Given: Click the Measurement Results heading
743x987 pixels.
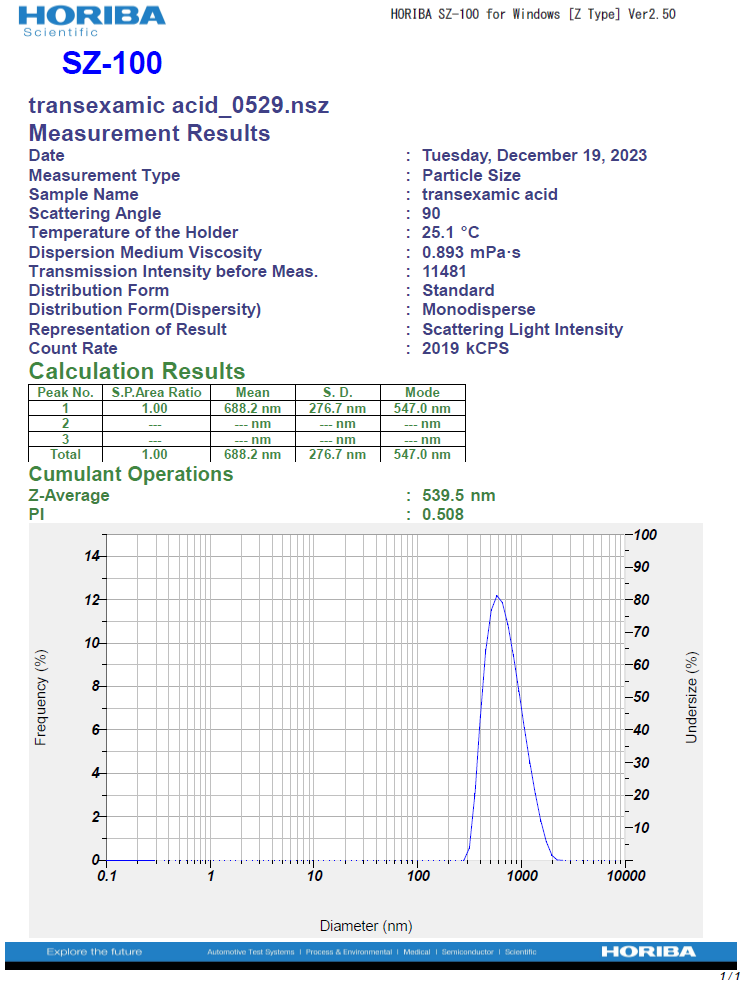Looking at the screenshot, I should pyautogui.click(x=149, y=133).
